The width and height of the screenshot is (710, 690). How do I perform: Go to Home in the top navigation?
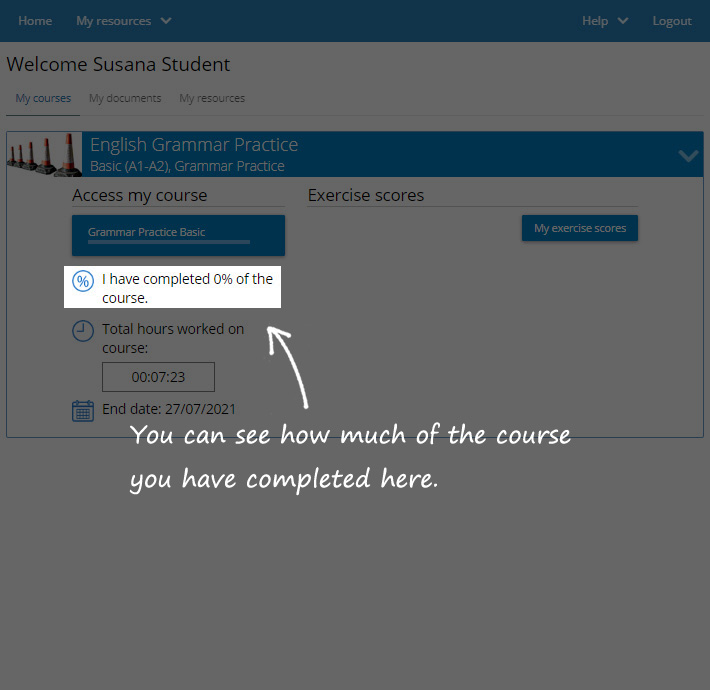coord(35,21)
